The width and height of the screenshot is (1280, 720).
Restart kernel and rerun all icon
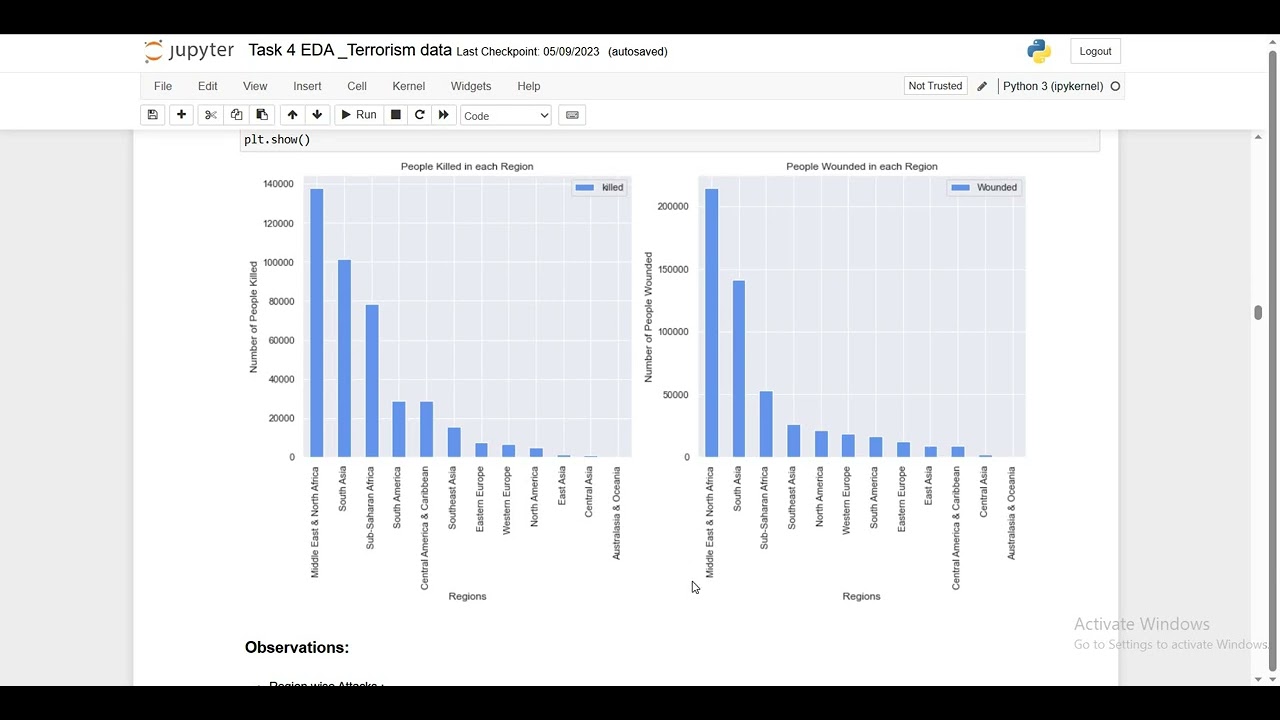(x=444, y=115)
